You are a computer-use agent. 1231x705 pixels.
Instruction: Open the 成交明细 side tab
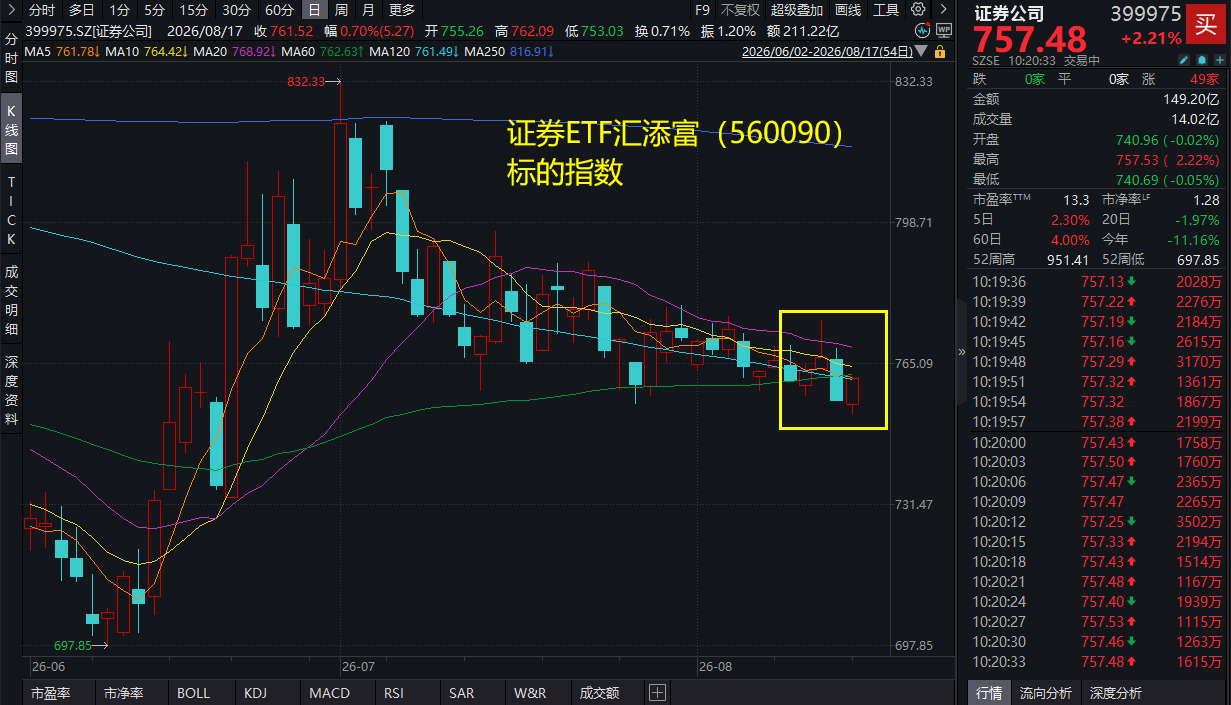click(11, 299)
